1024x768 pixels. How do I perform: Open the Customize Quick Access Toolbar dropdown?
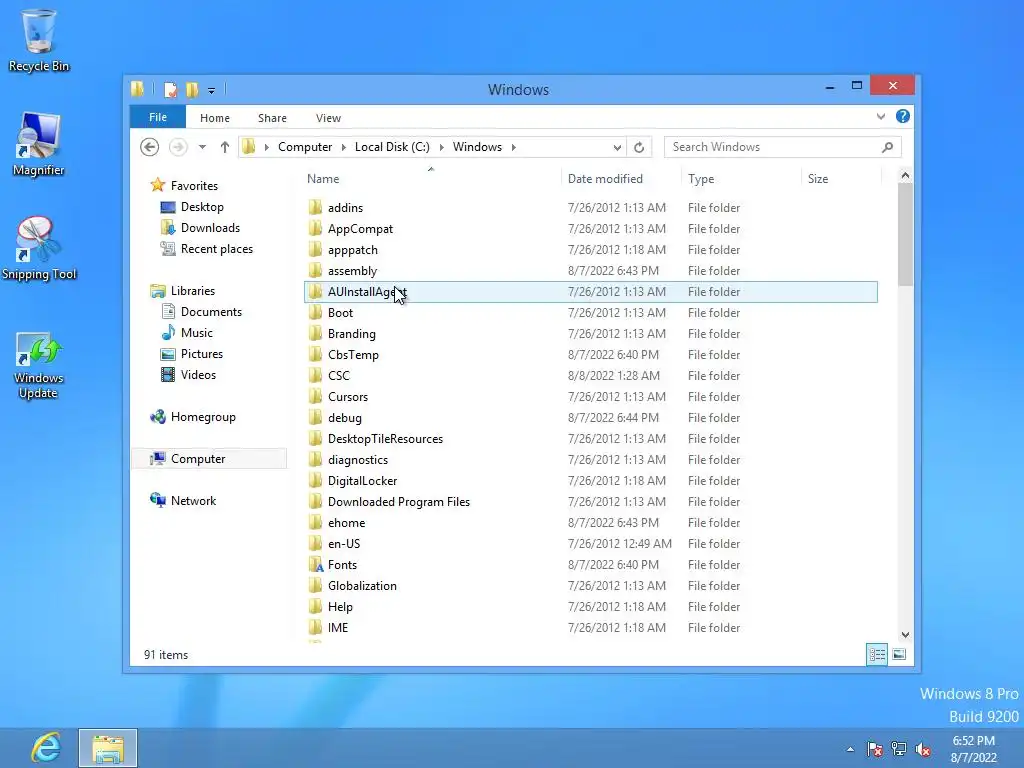(211, 90)
